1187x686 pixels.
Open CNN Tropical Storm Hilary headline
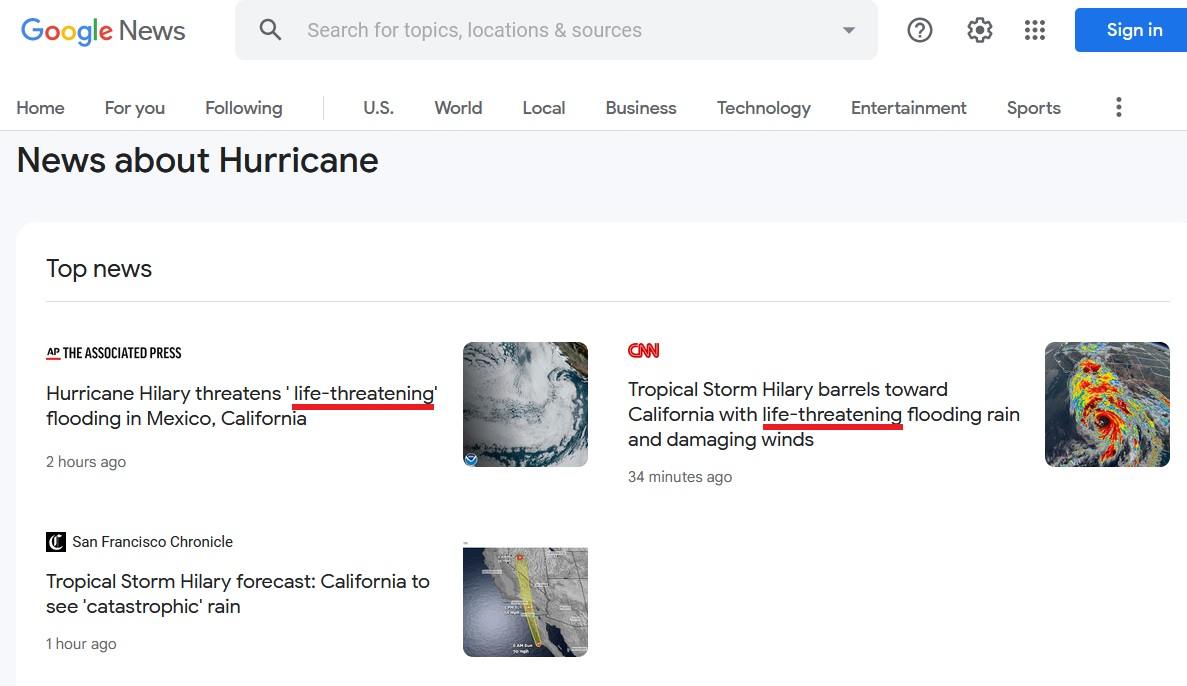coord(823,414)
